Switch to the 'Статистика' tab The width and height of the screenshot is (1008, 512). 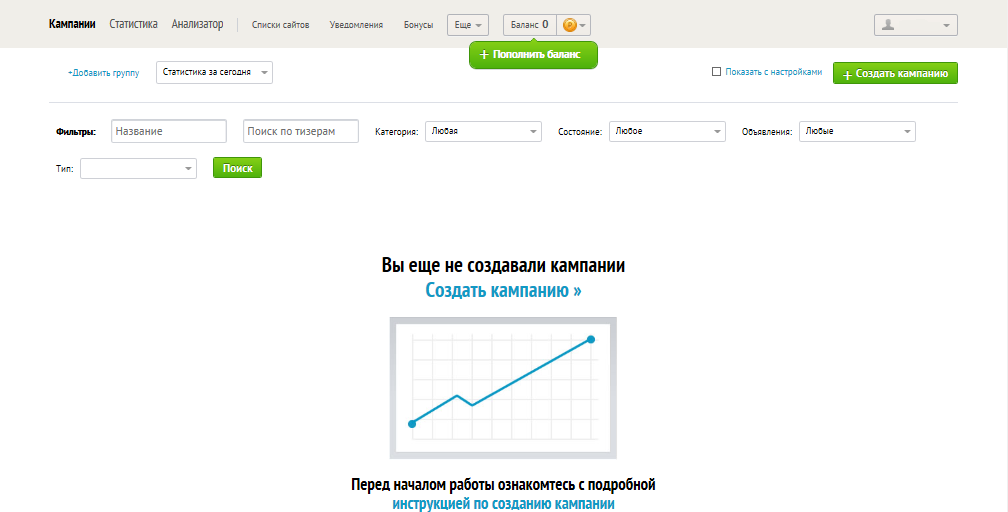[133, 24]
